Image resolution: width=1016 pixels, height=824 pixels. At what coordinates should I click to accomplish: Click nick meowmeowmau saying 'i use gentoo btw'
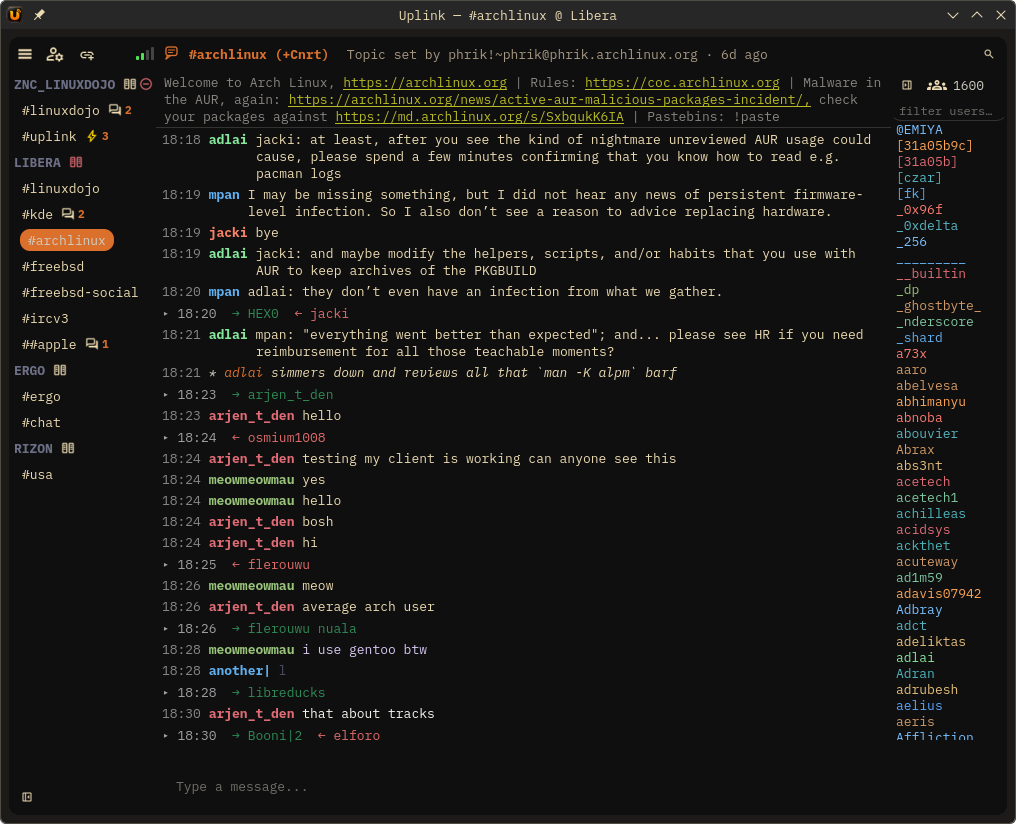[x=251, y=649]
